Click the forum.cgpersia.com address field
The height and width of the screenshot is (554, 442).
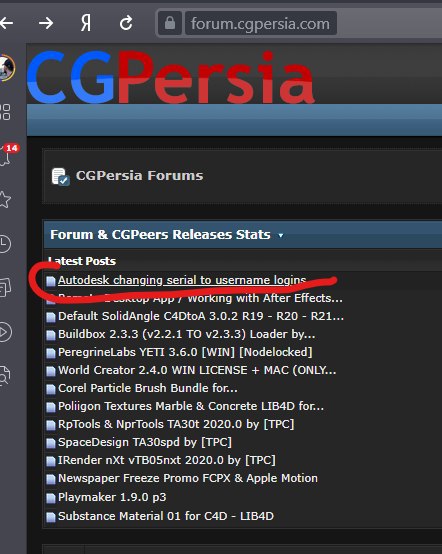(x=260, y=23)
